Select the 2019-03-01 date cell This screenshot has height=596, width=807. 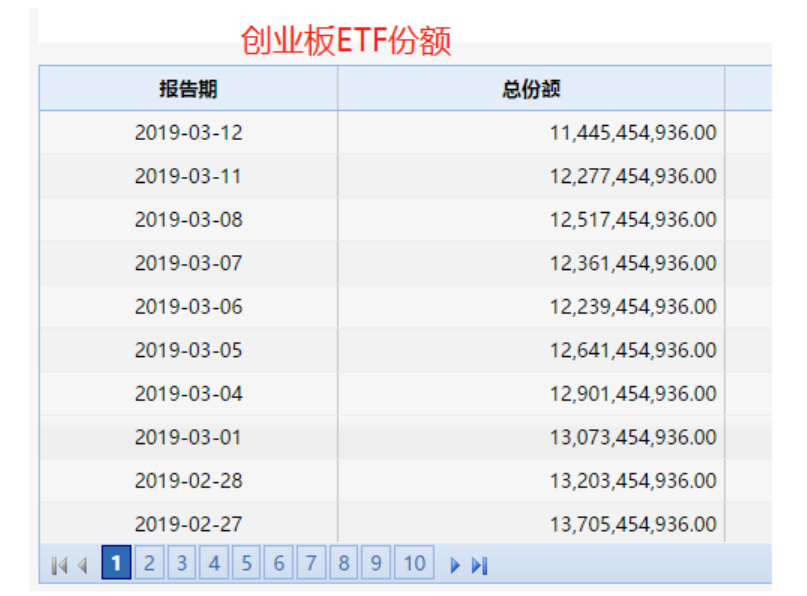tap(188, 437)
